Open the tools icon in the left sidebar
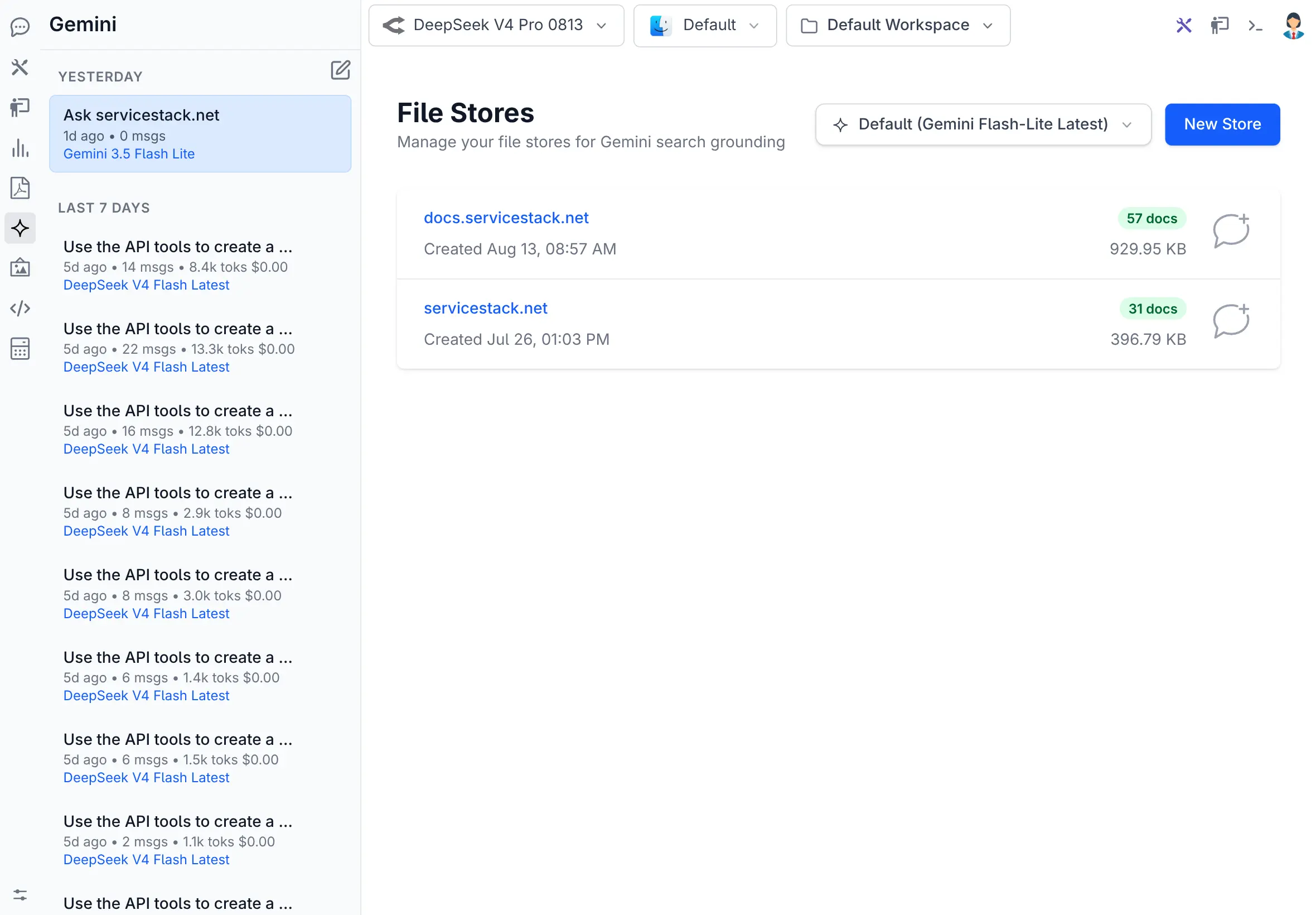1316x915 pixels. click(x=20, y=67)
